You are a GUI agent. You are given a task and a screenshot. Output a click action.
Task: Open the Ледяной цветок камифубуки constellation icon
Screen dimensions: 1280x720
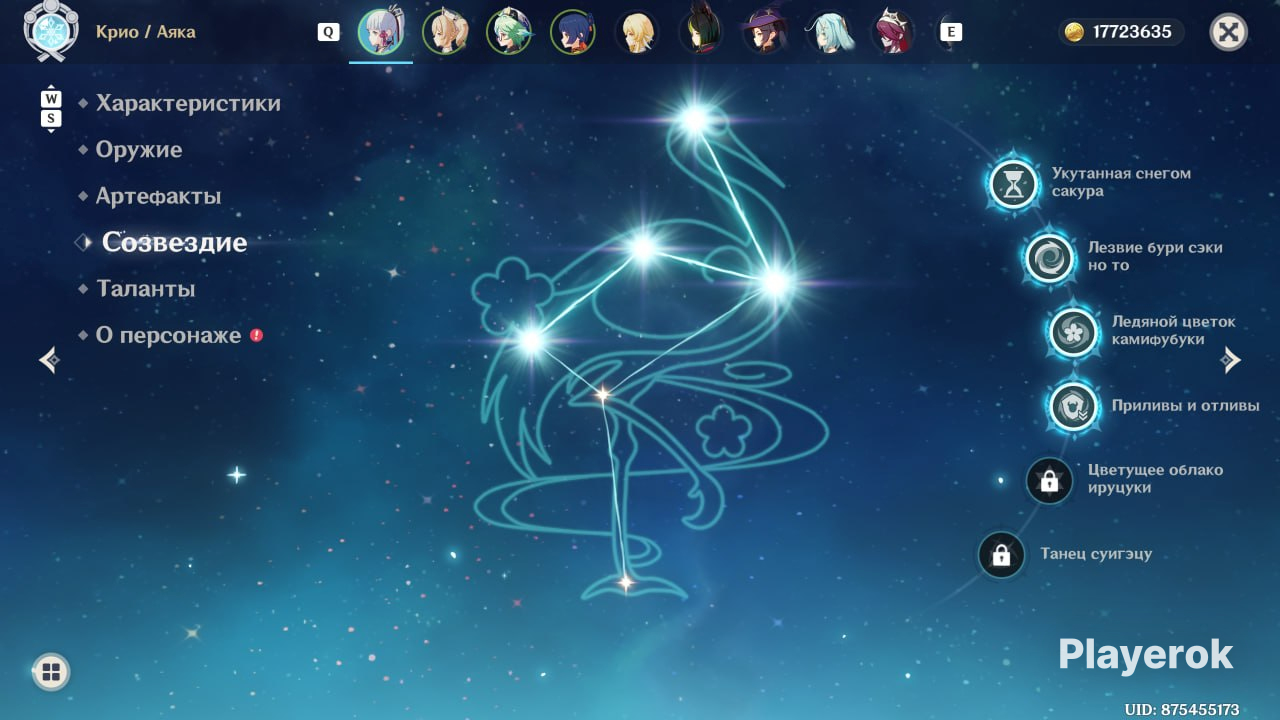pos(1074,332)
